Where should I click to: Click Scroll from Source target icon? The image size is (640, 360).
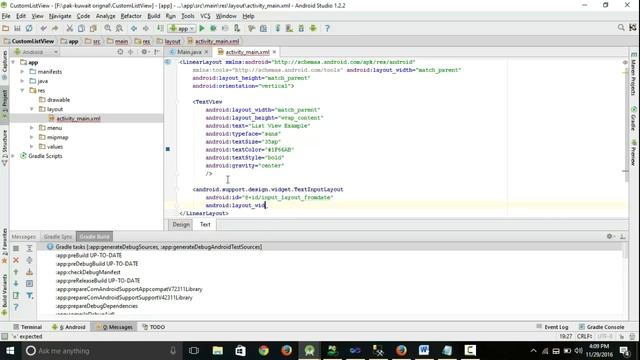click(120, 52)
